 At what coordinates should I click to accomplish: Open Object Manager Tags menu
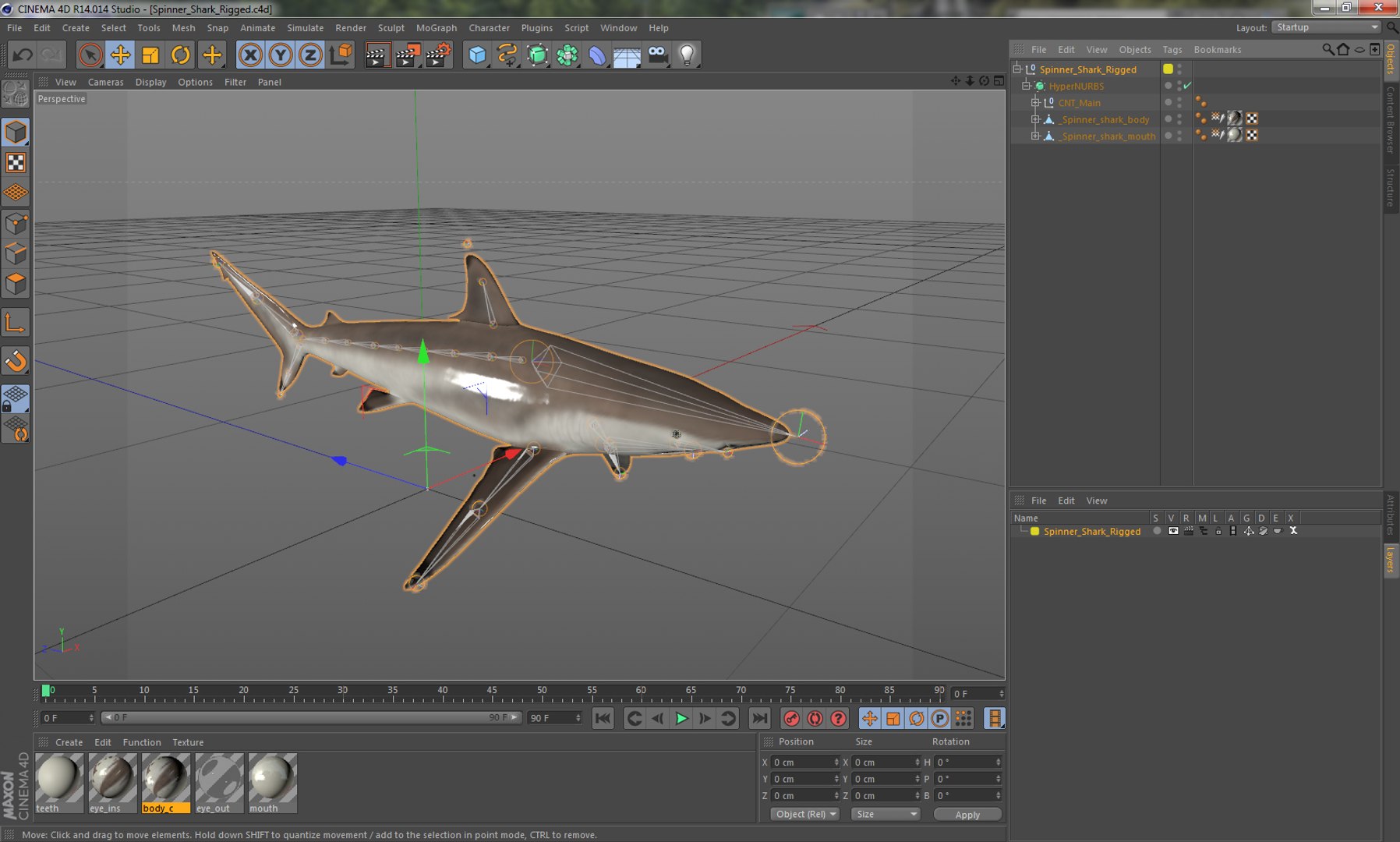click(x=1172, y=49)
